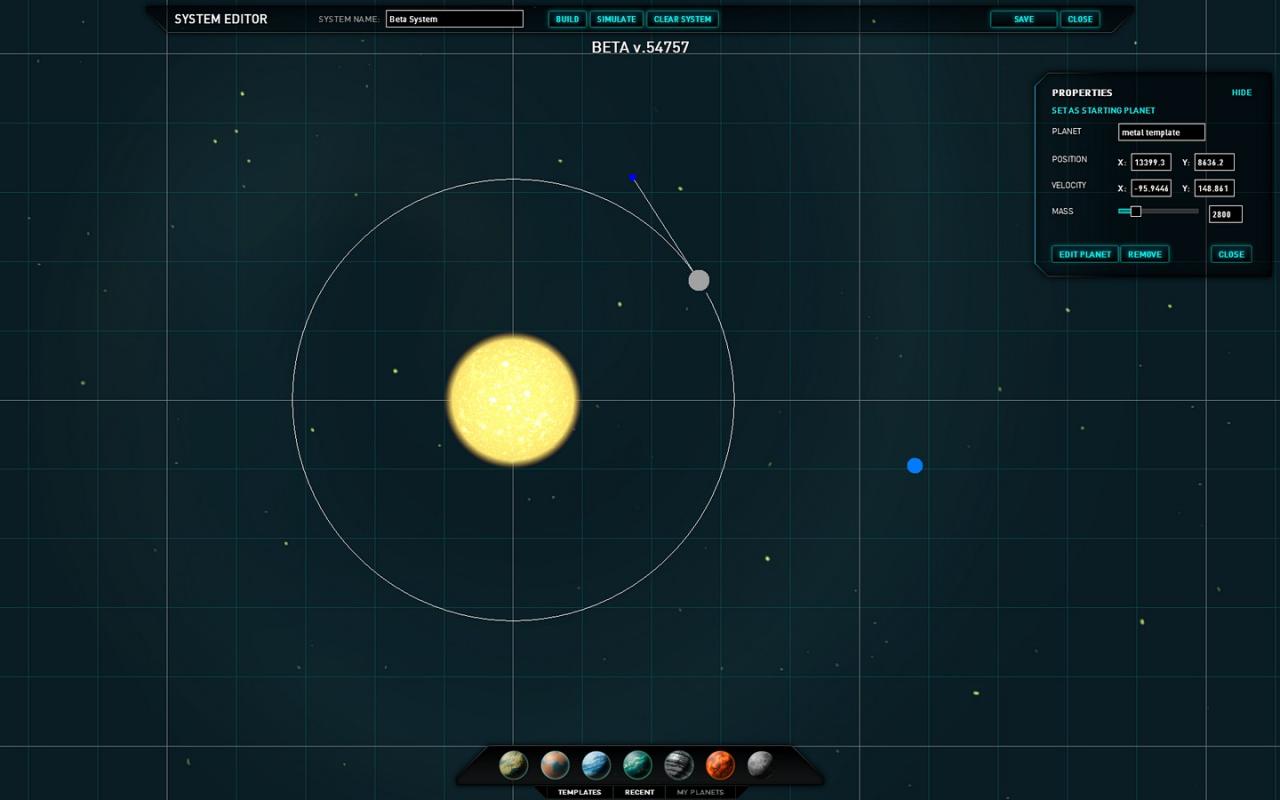
Task: Click the Position Y field
Action: point(1215,162)
